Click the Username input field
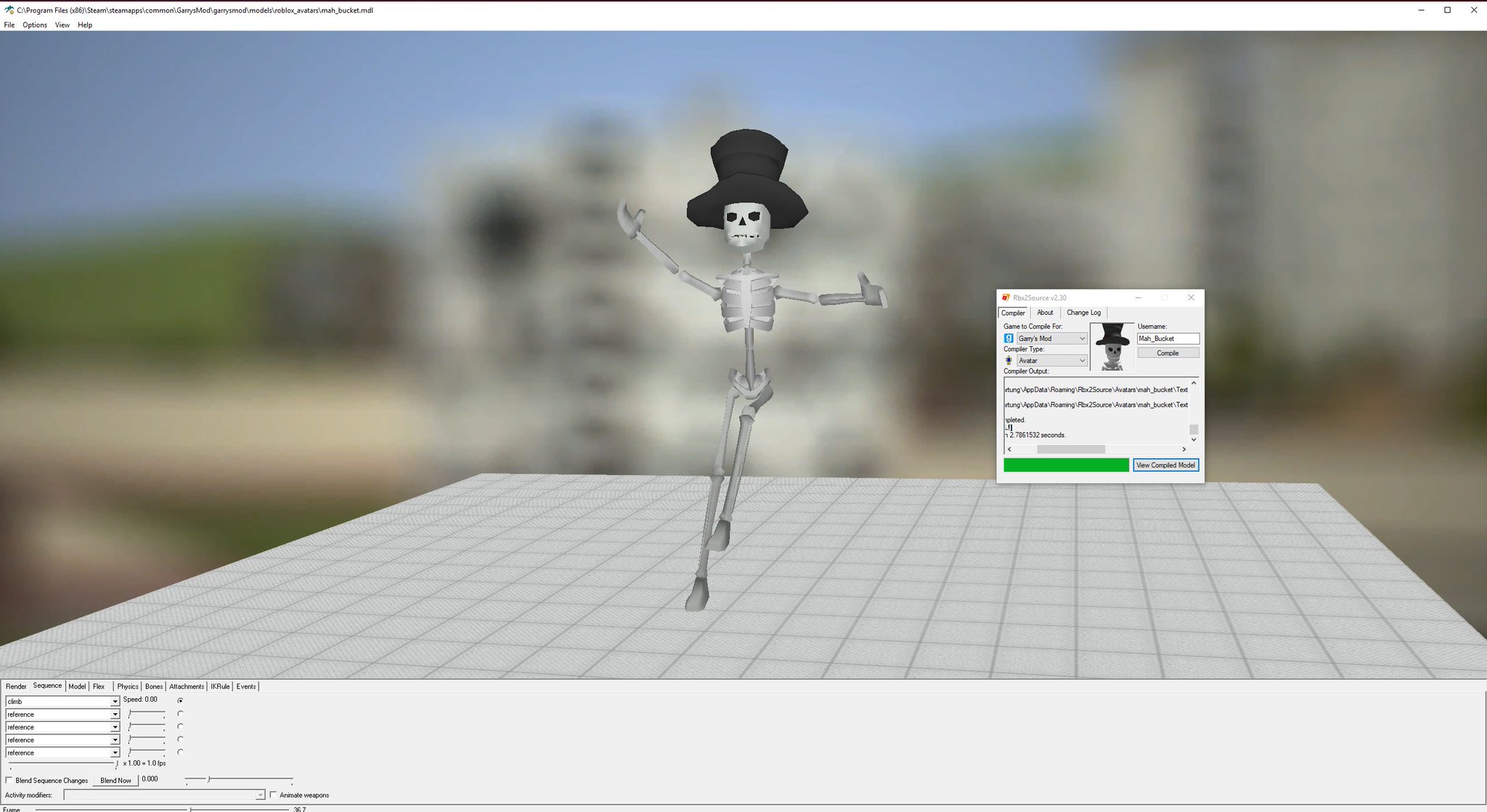Screen dimensions: 1487x812 coord(1168,339)
